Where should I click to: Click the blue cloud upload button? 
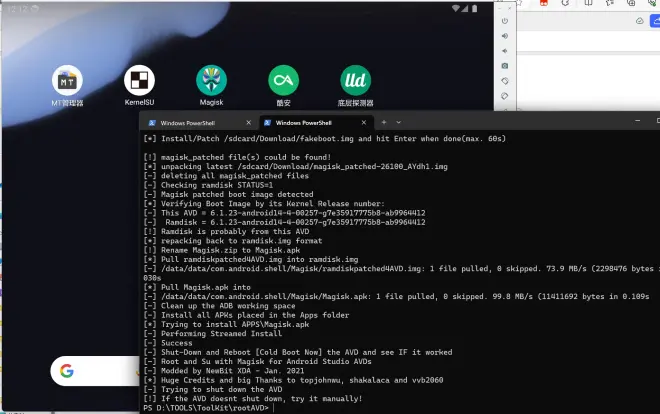point(655,21)
